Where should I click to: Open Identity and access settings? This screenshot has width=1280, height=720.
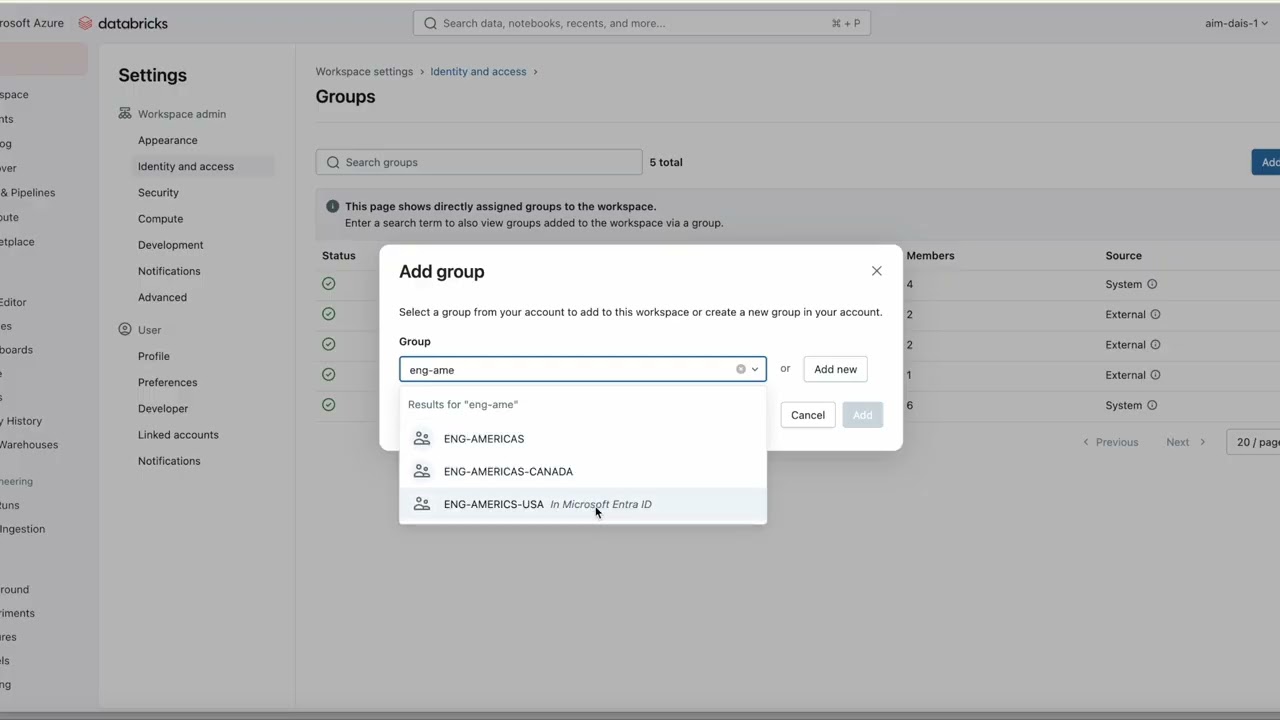[186, 166]
